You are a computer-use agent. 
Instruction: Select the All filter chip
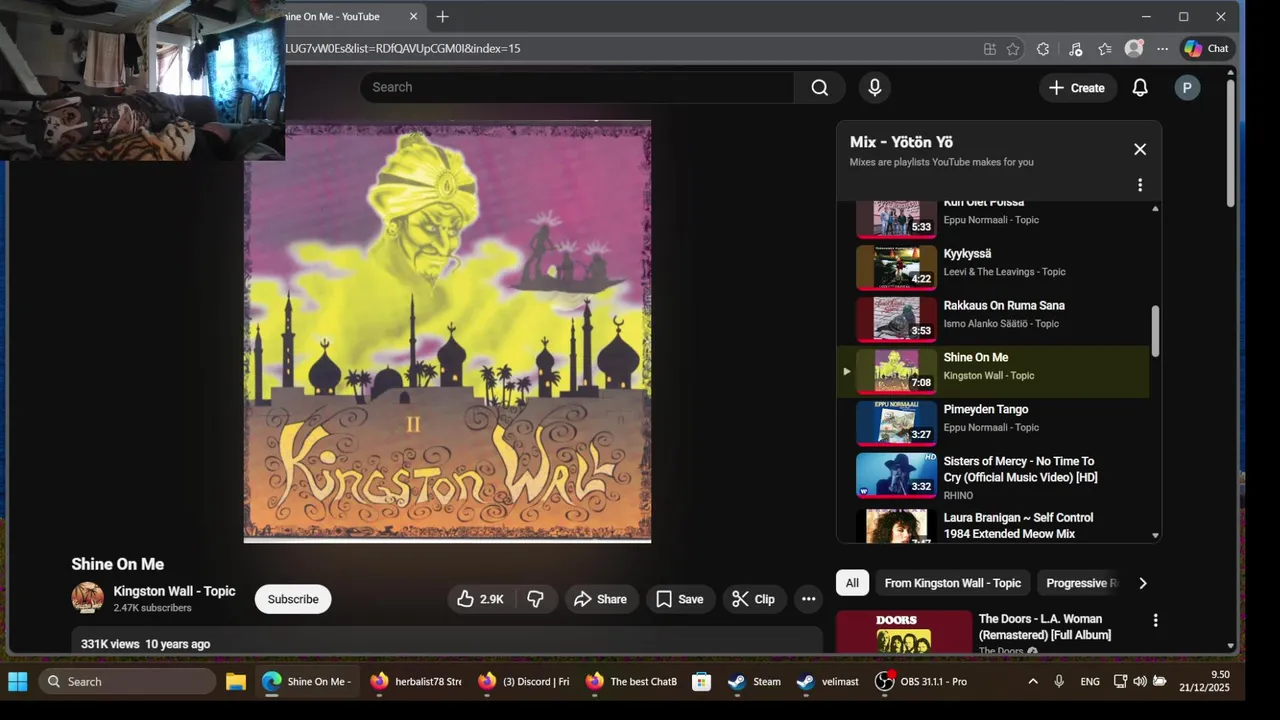click(852, 583)
